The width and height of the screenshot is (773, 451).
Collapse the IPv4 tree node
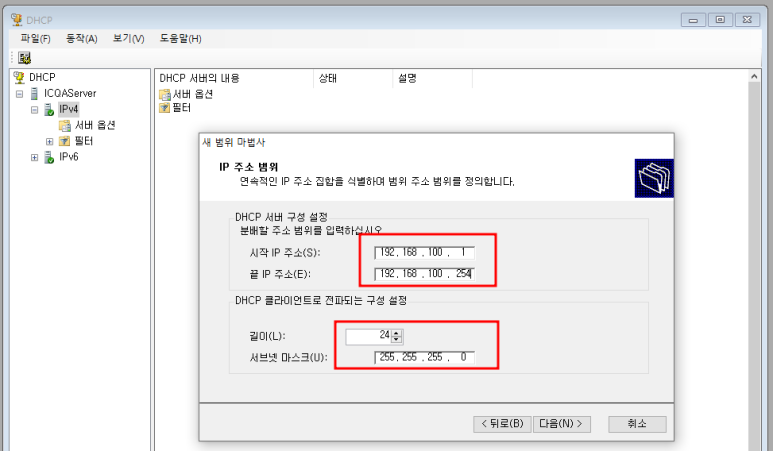click(x=34, y=109)
